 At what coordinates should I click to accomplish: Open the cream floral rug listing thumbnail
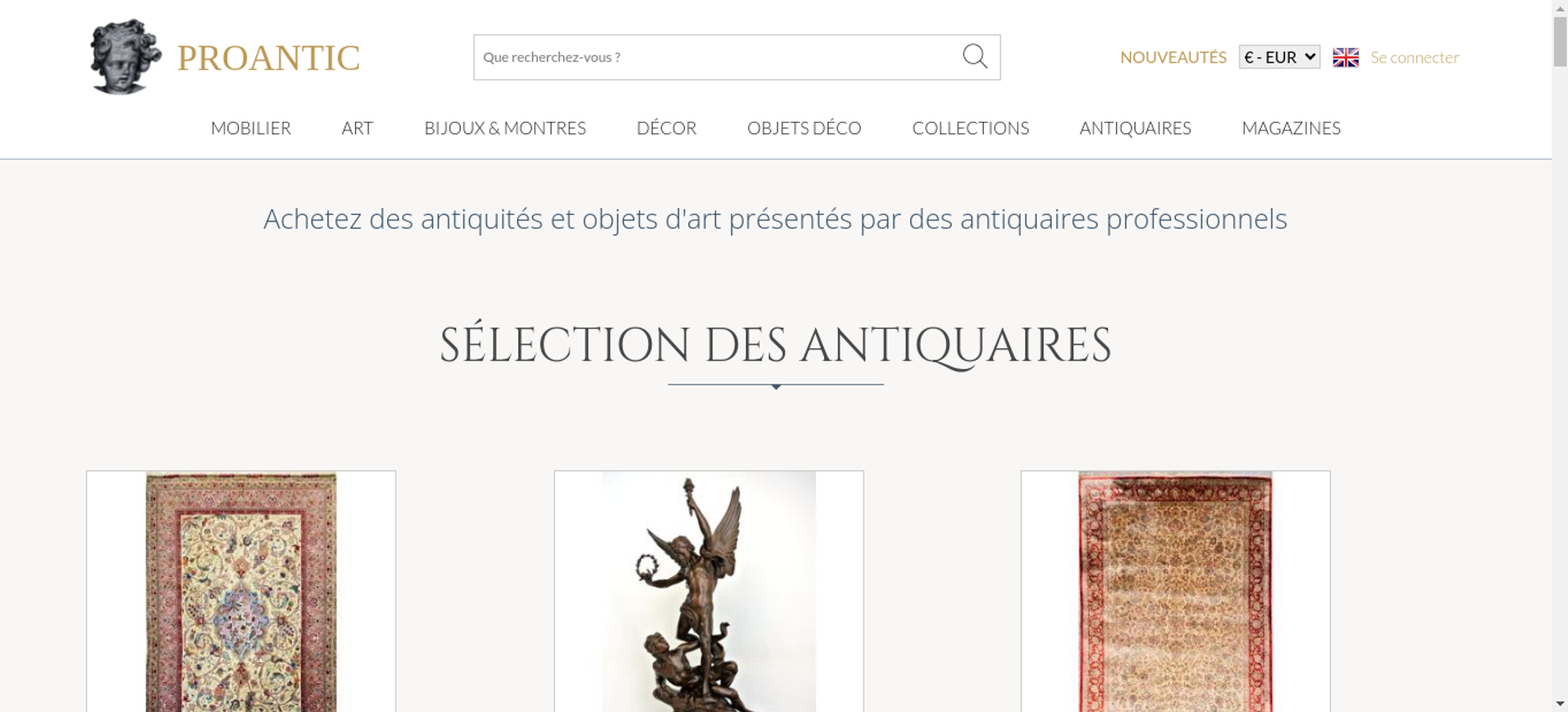pos(241,591)
